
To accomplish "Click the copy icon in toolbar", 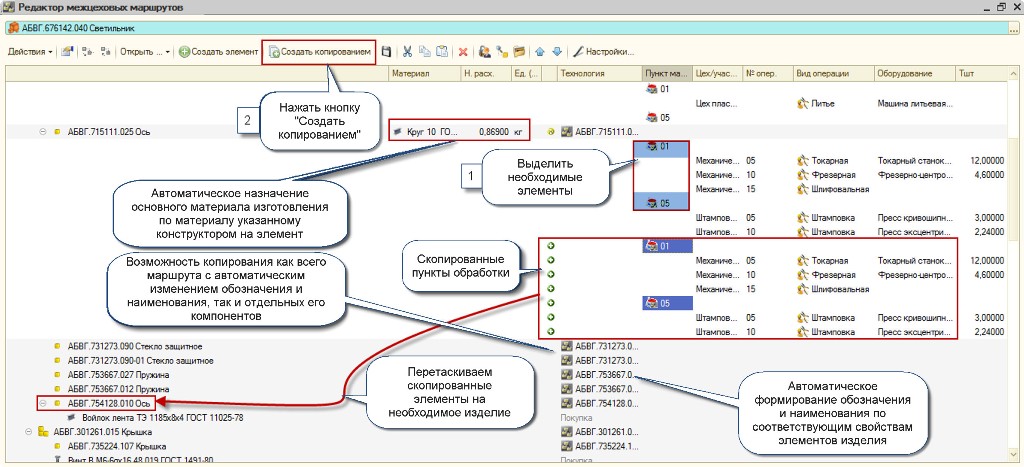I will click(425, 51).
